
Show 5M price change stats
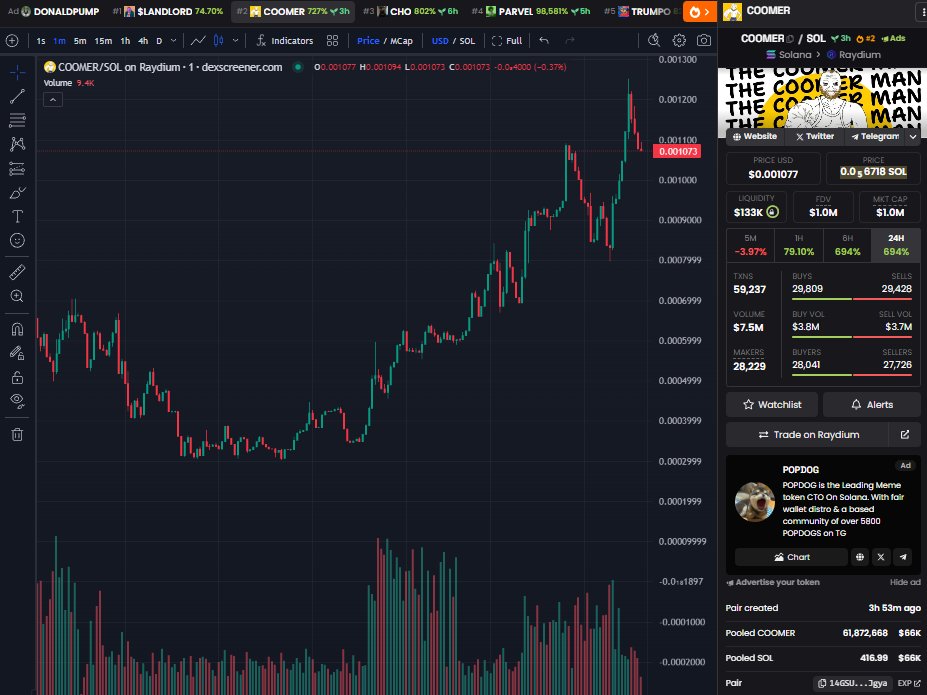[x=750, y=245]
